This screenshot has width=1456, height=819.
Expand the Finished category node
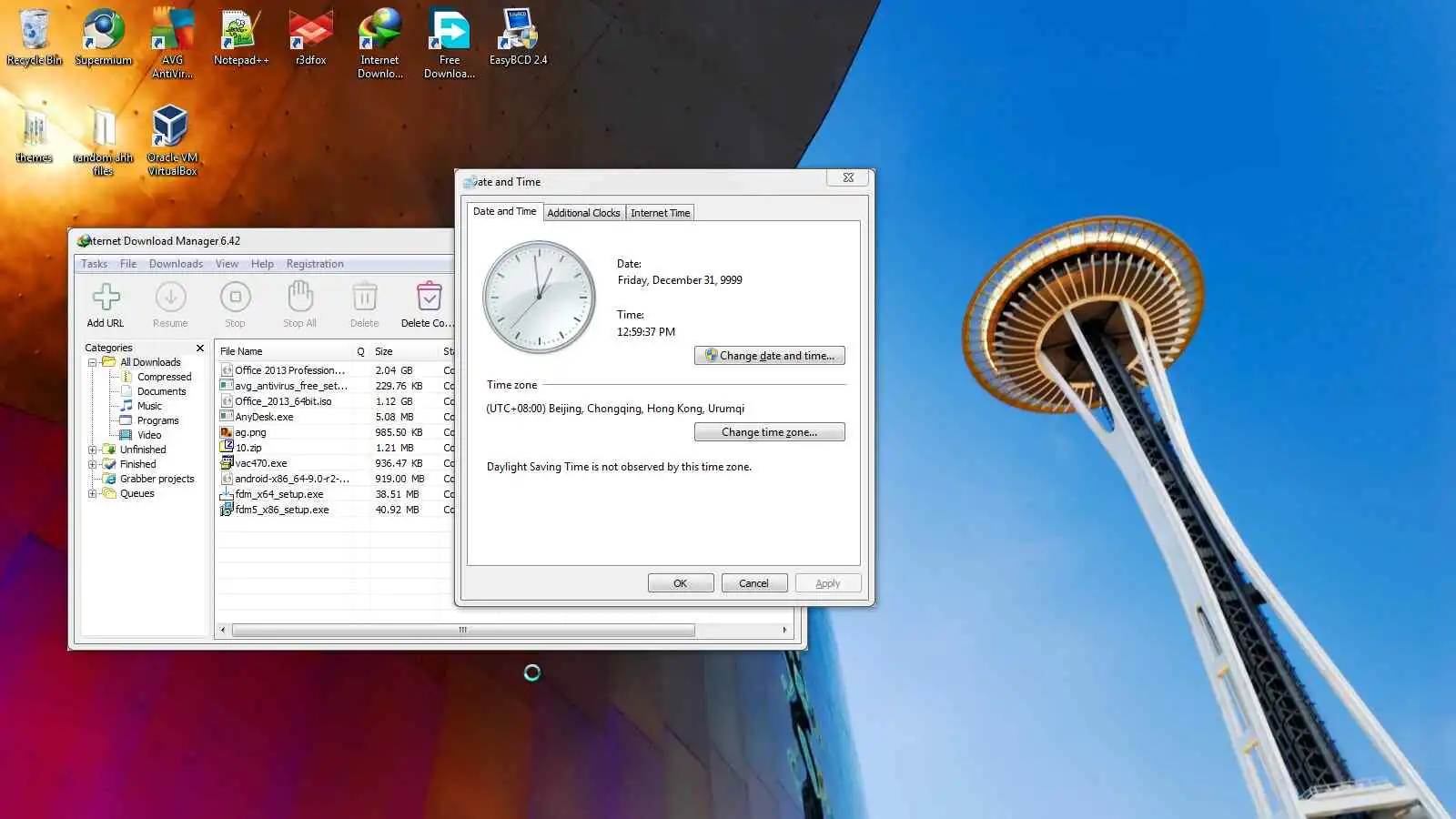click(x=92, y=464)
